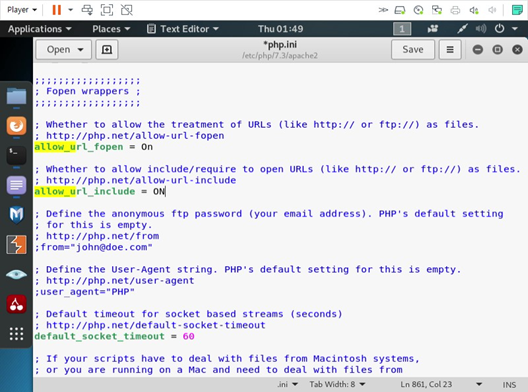Viewport: 528px width, 392px height.
Task: Open the Text Editor application menu
Action: tap(183, 29)
